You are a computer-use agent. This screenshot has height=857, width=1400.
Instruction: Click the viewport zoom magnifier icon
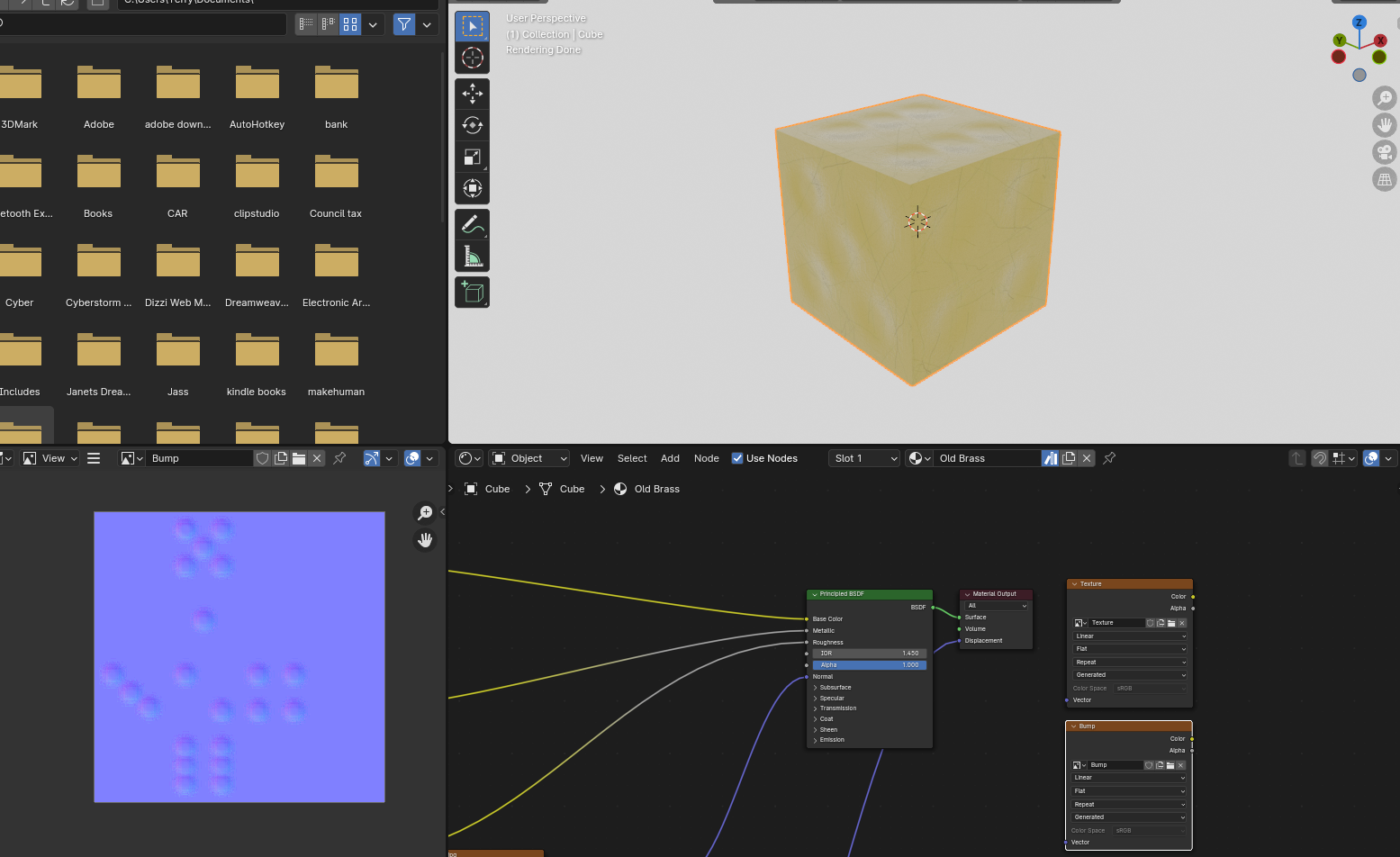click(x=1384, y=97)
